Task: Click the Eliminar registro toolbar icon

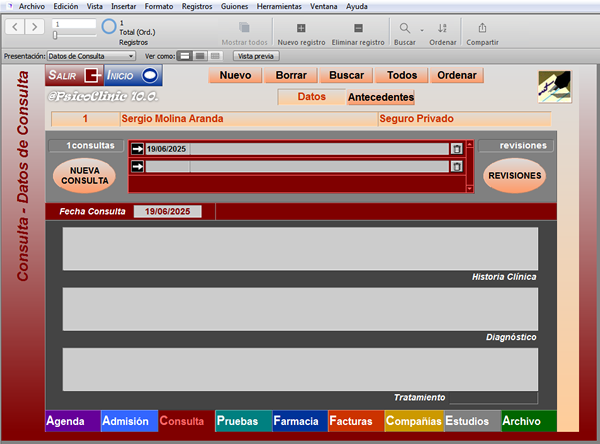Action: click(x=358, y=28)
